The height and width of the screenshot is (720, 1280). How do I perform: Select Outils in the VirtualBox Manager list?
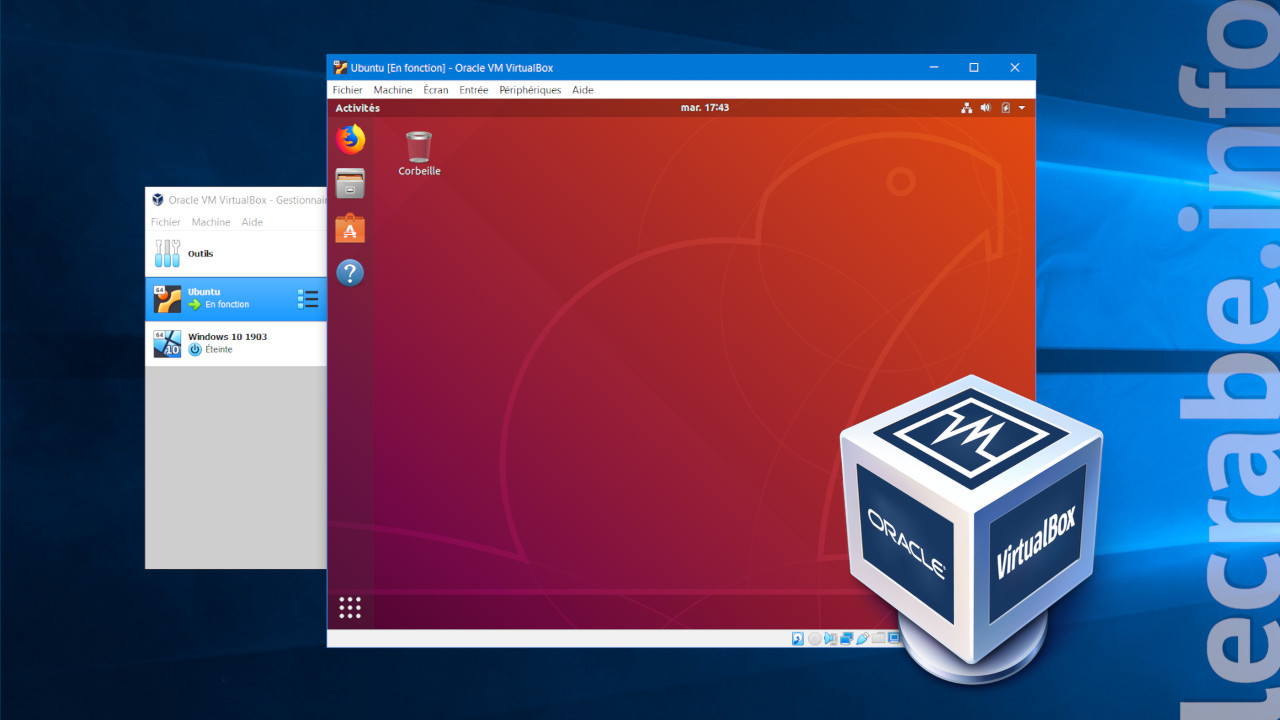[236, 254]
